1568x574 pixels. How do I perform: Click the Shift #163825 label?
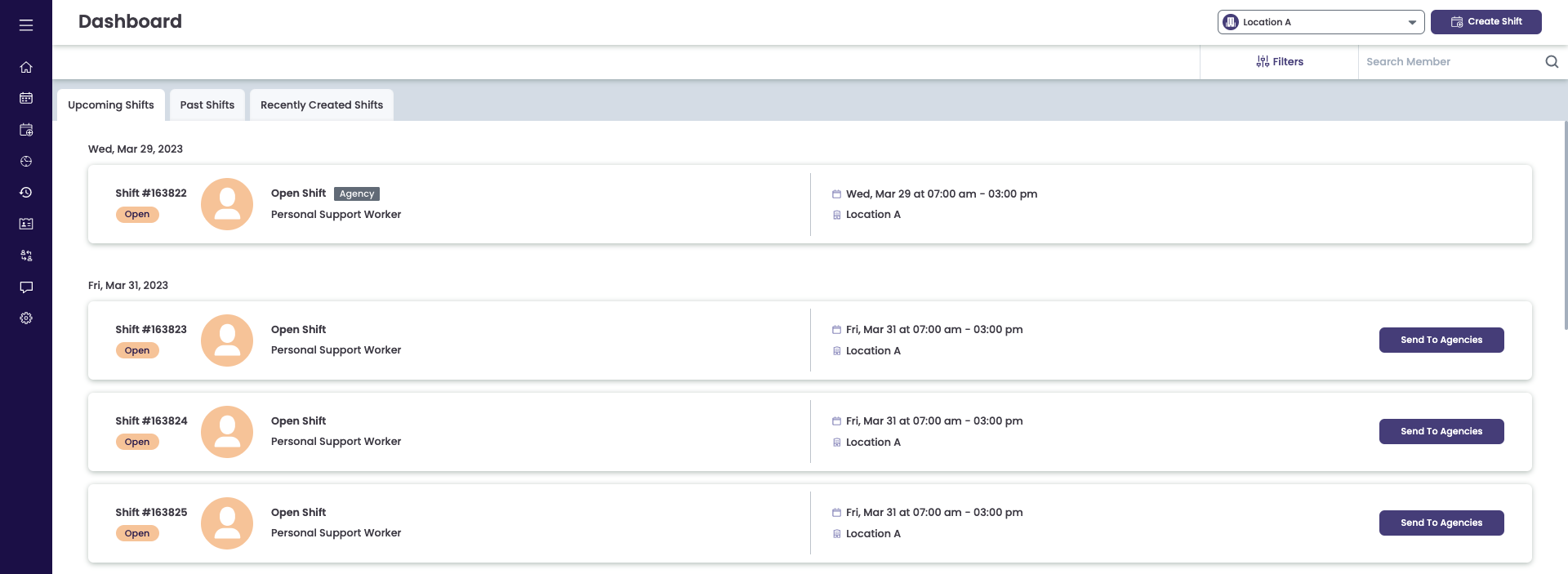[x=151, y=512]
